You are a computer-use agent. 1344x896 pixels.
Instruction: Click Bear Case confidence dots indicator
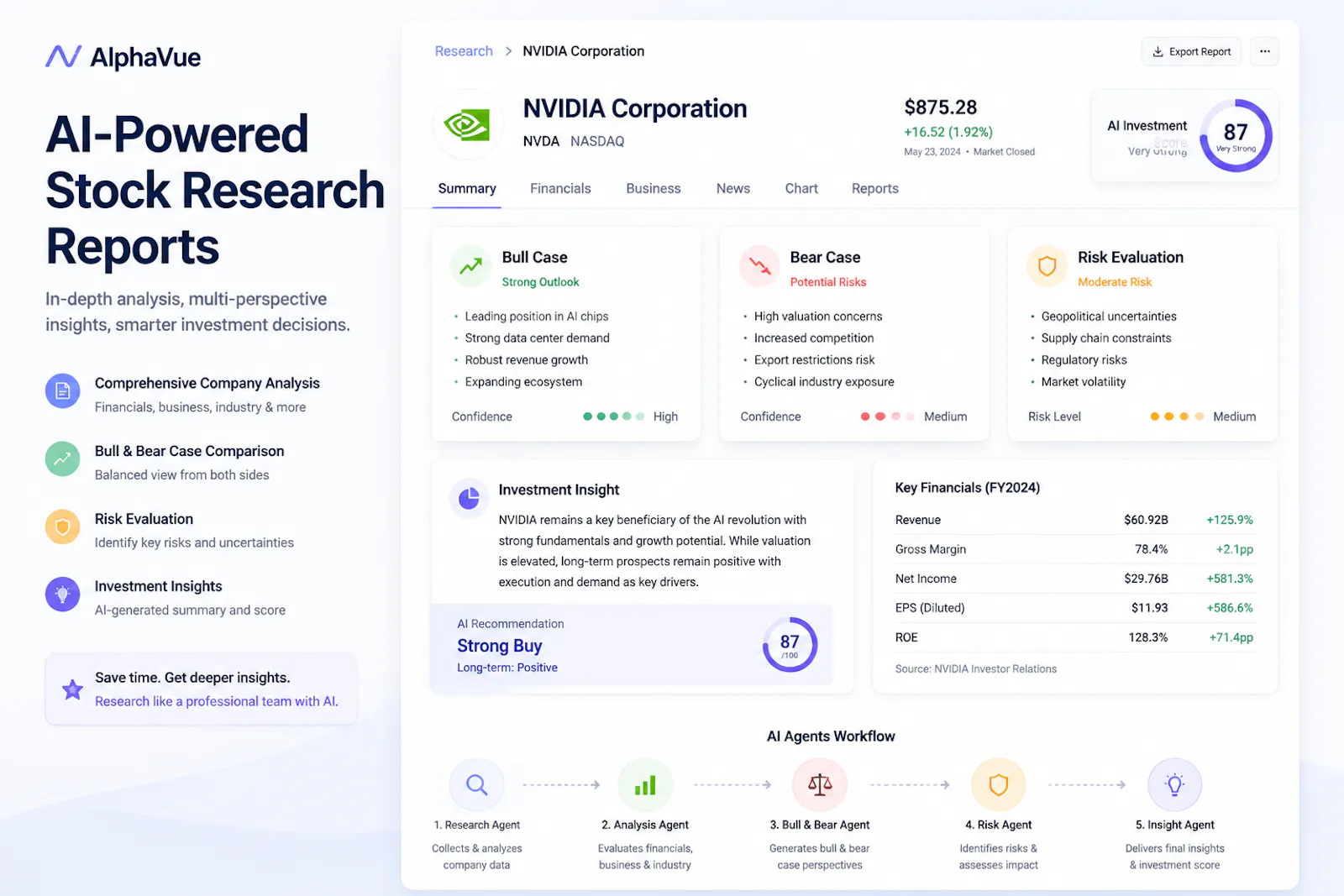[x=888, y=417]
